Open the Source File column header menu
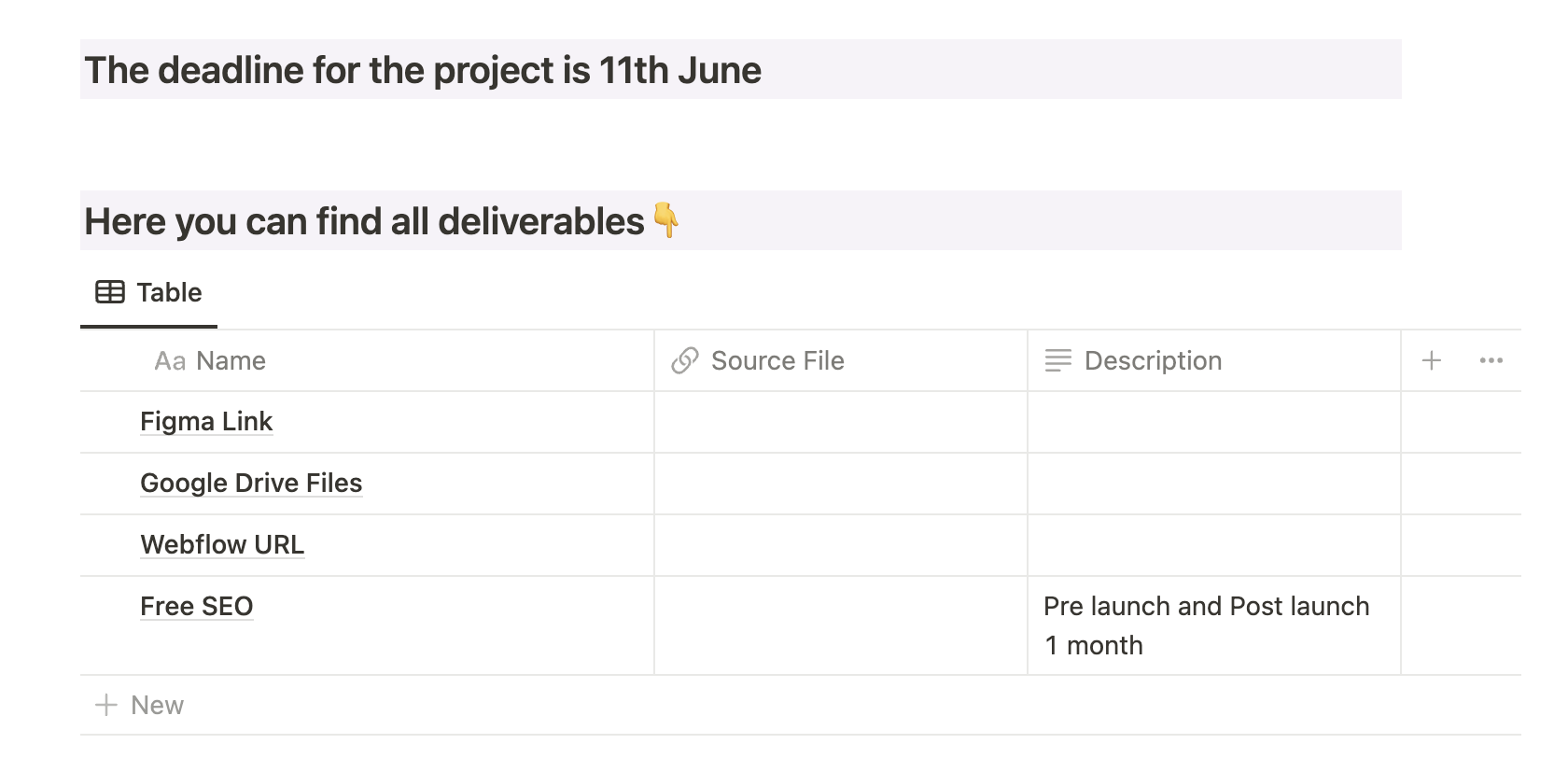 tap(777, 361)
